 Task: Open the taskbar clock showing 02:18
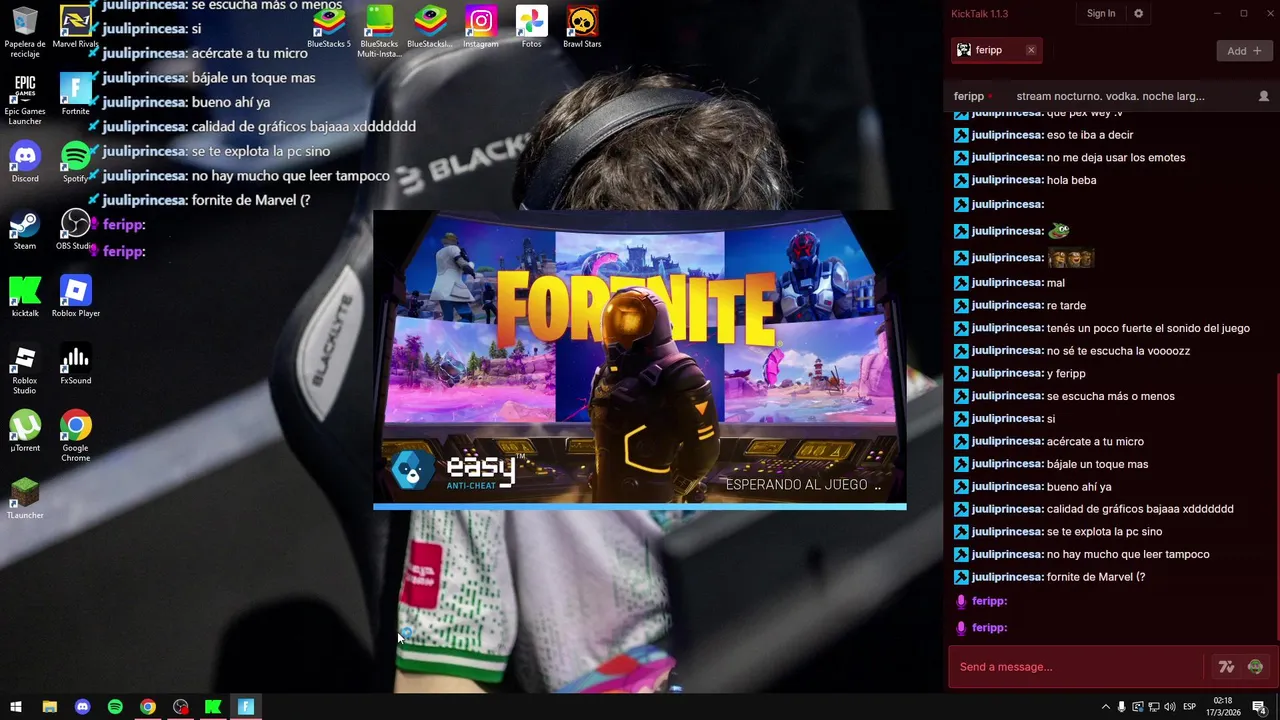coord(1225,707)
